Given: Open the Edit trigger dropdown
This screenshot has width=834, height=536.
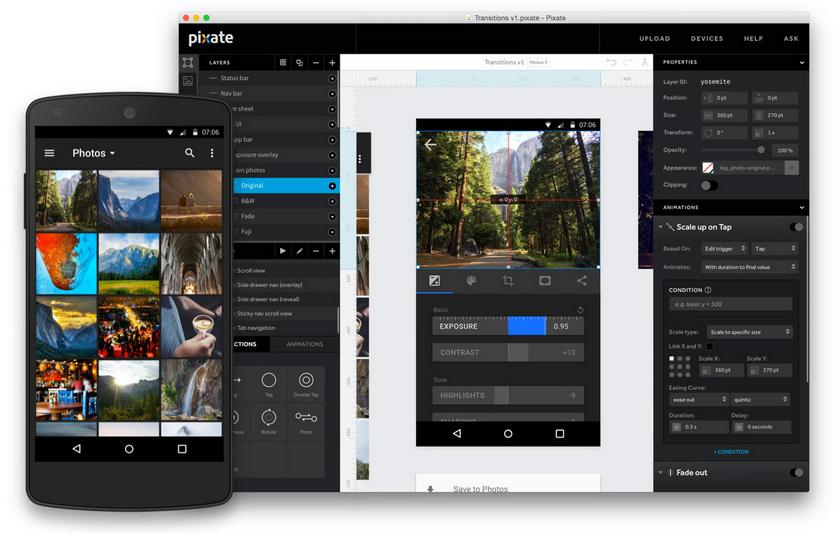Looking at the screenshot, I should (724, 249).
